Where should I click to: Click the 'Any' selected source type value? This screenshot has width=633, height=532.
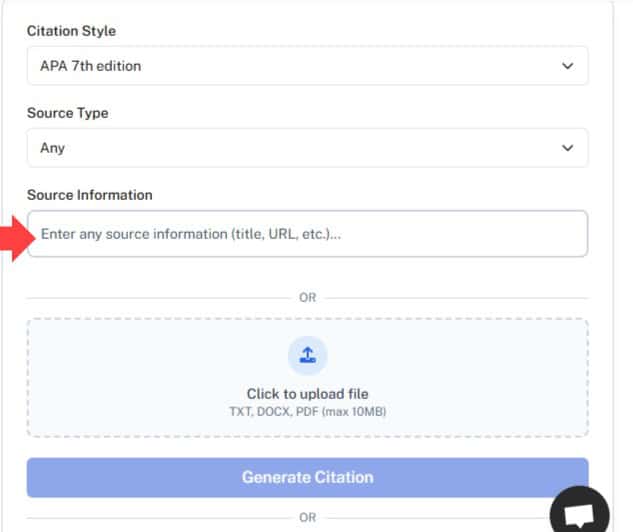coord(52,148)
